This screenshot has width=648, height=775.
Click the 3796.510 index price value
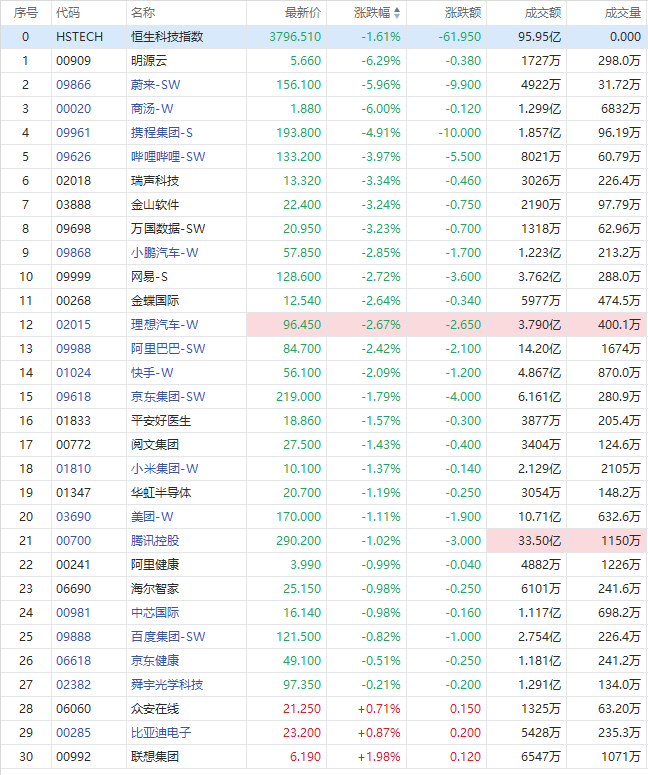[x=295, y=37]
